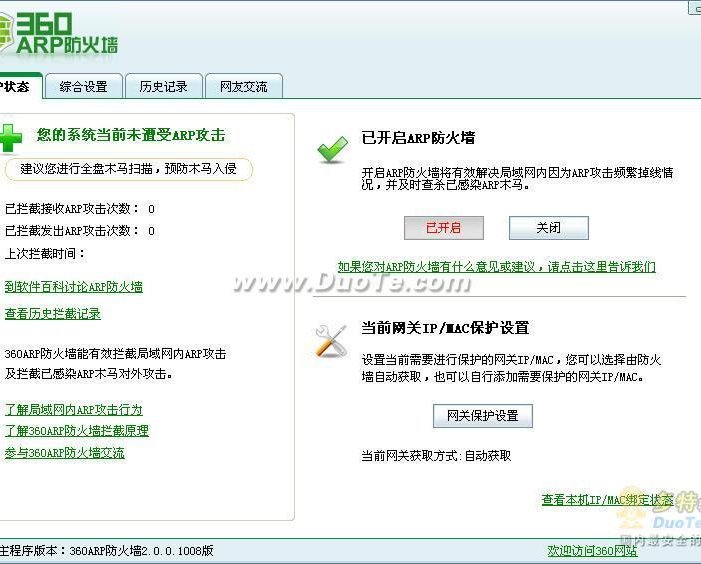
Task: Click the wrench and screwdriver tools icon
Action: (x=331, y=341)
